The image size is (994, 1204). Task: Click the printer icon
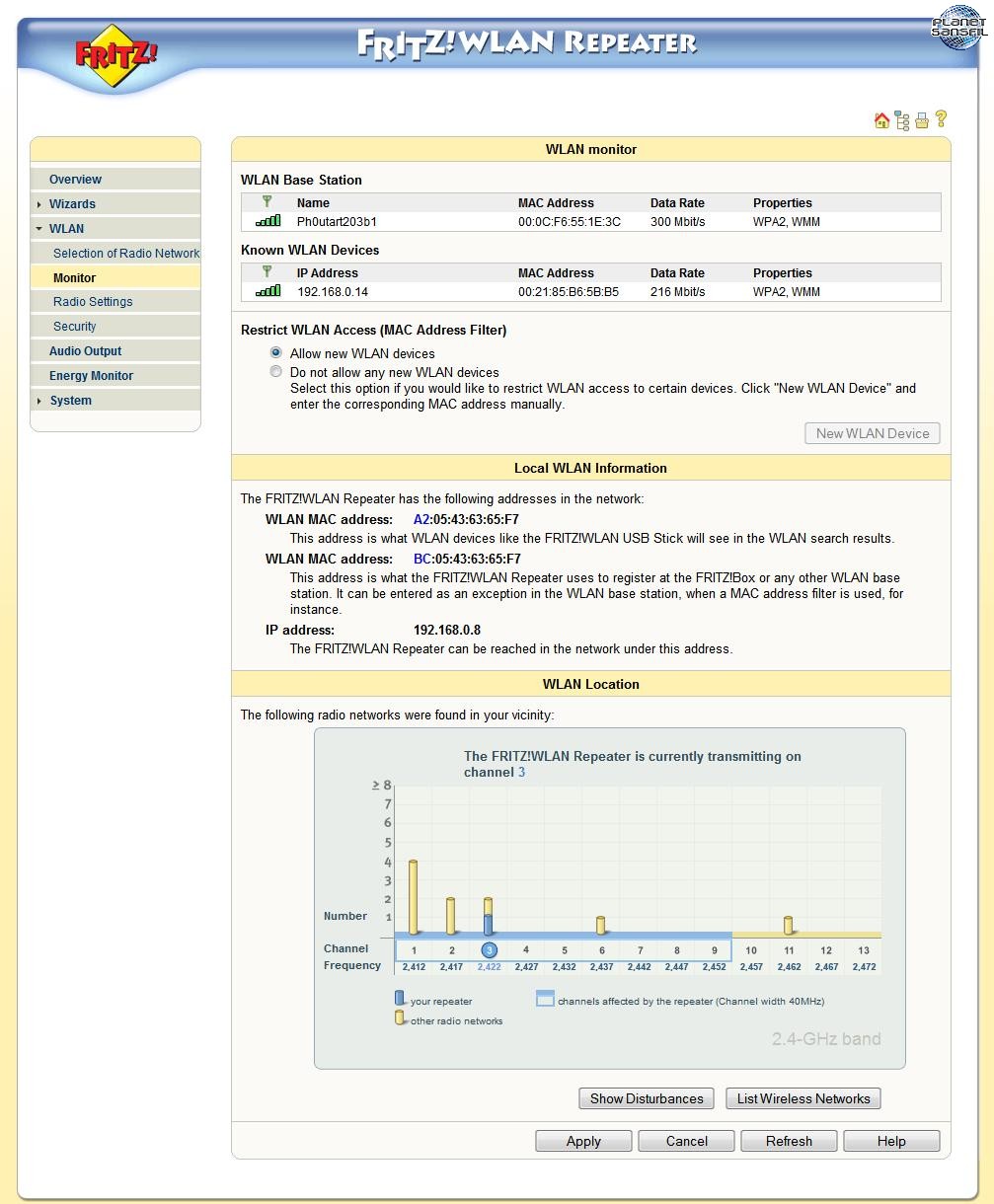click(x=922, y=120)
